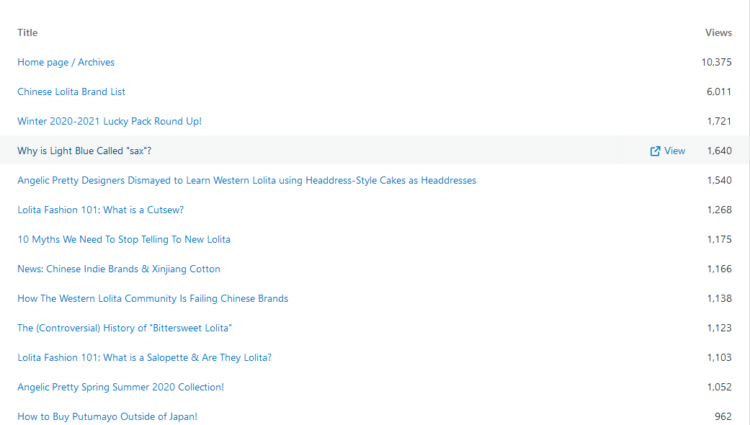This screenshot has width=750, height=425.
Task: Open "Lolita Fashion 101: What is a Cutsew?"
Action: [x=100, y=210]
